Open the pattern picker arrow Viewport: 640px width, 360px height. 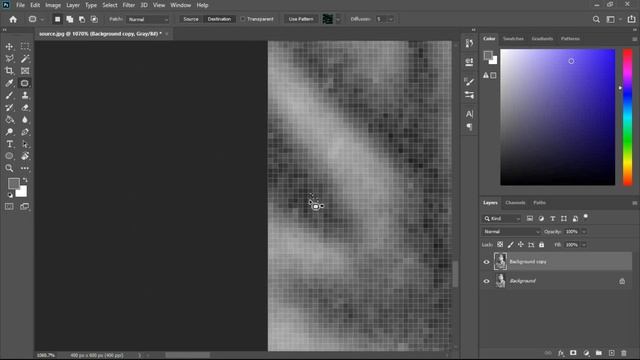(338, 19)
